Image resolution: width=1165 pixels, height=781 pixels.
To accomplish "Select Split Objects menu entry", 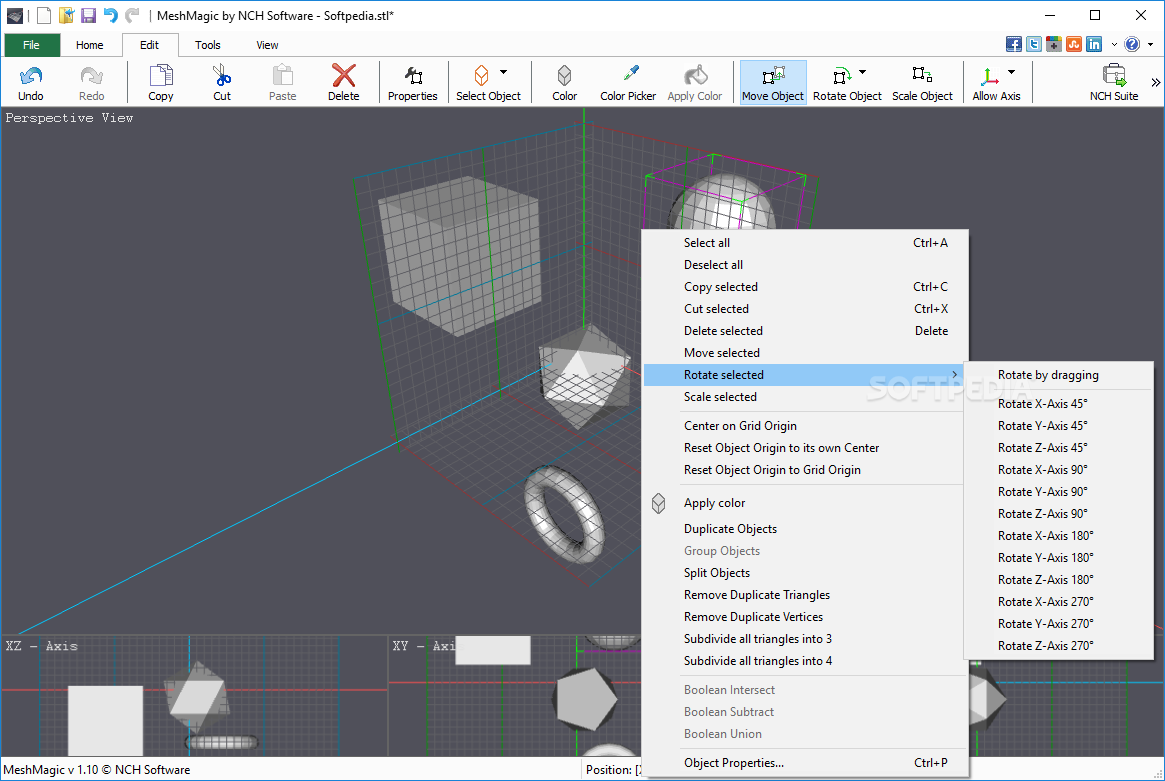I will (805, 573).
